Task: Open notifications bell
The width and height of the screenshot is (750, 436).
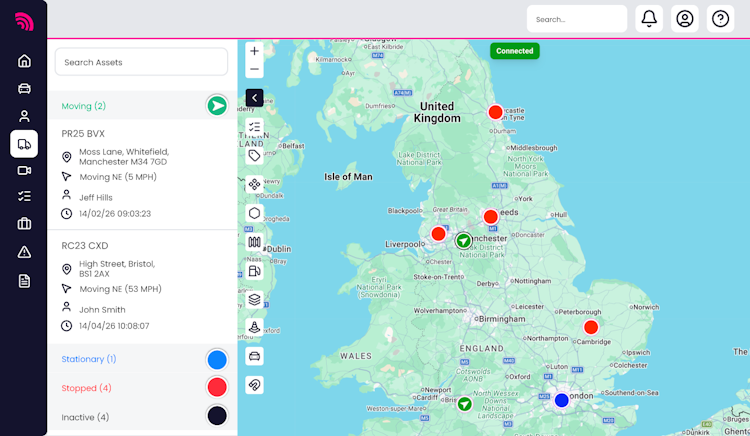Action: 649,19
